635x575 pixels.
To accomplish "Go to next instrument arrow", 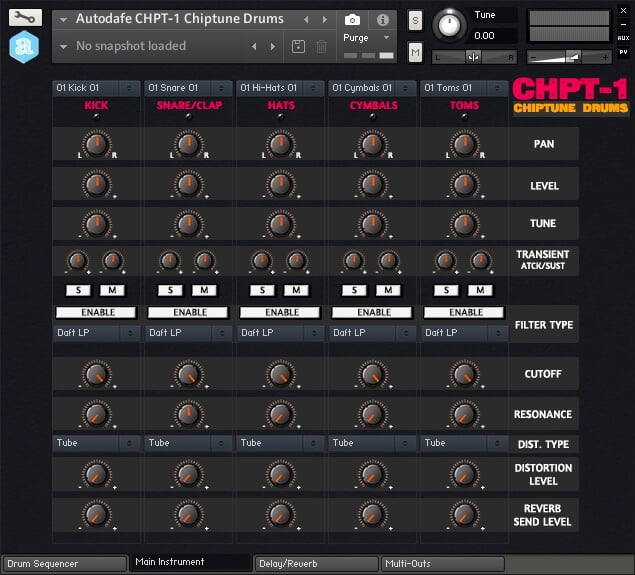I will [325, 19].
